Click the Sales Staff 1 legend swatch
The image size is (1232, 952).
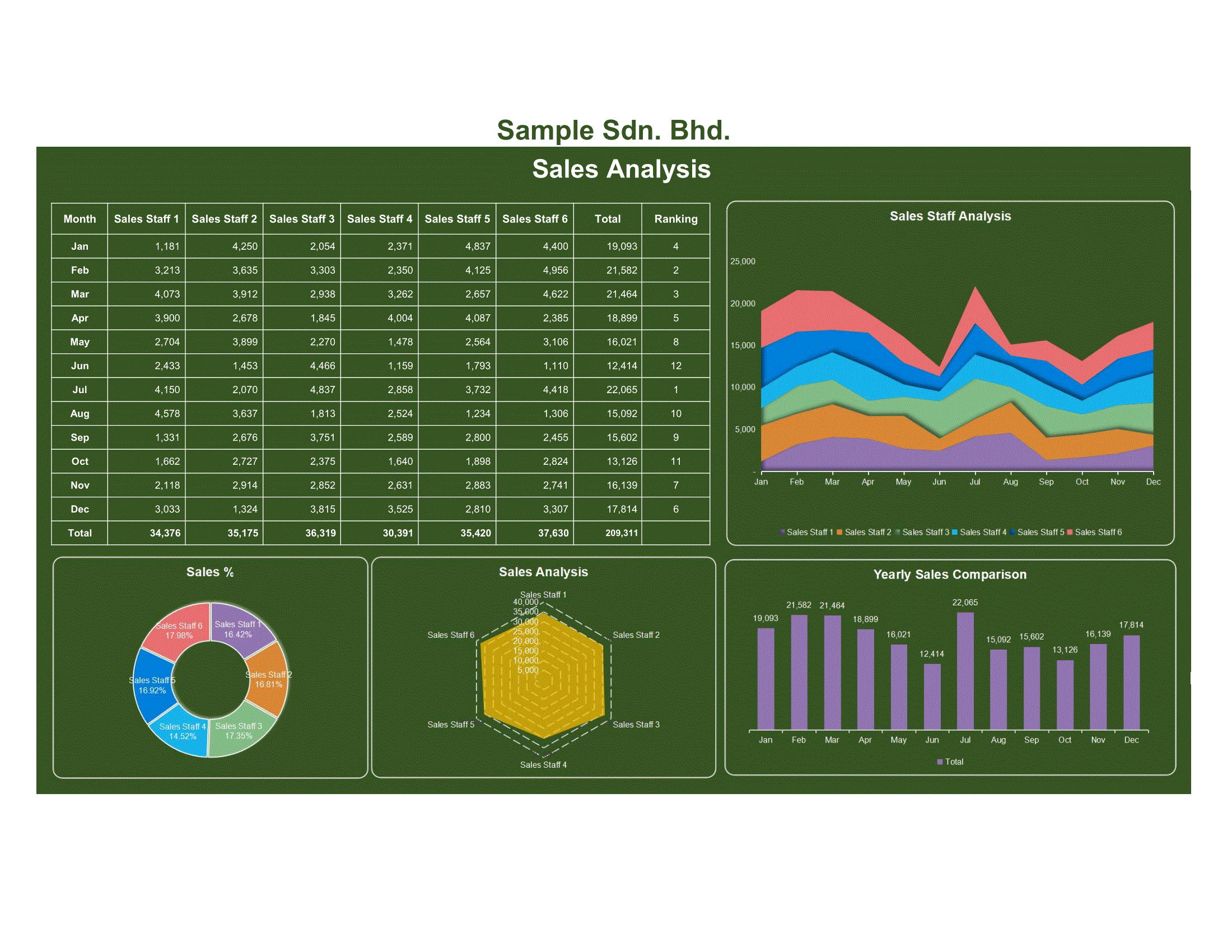[782, 533]
